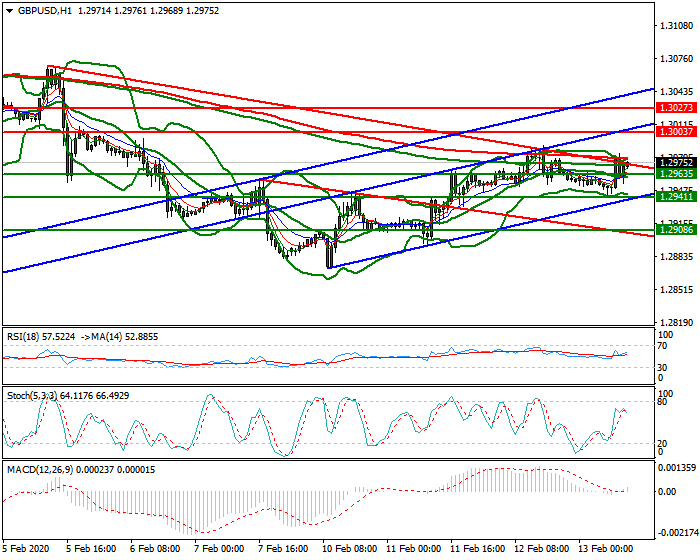This screenshot has height=560, width=700.
Task: Click the 11 Feb 16:00 time axis label
Action: tap(478, 548)
